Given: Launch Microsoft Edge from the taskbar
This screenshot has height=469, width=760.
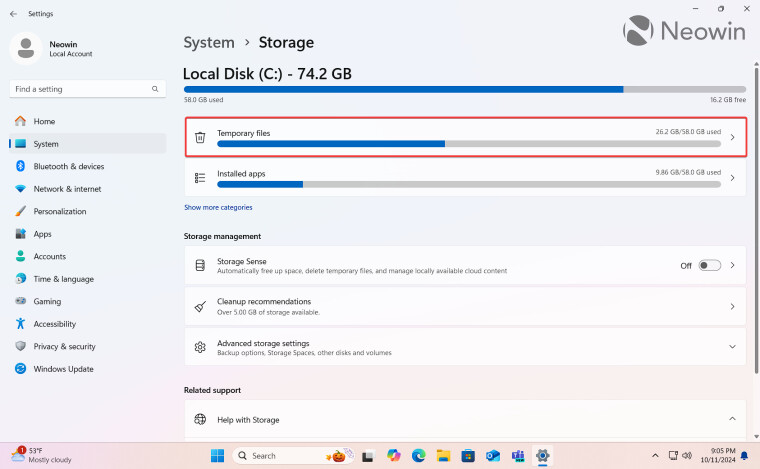Looking at the screenshot, I should [x=419, y=456].
